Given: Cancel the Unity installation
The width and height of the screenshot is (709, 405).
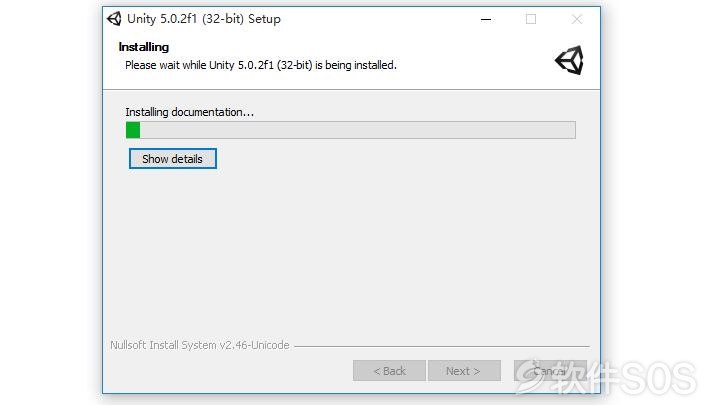Looking at the screenshot, I should click(x=550, y=371).
